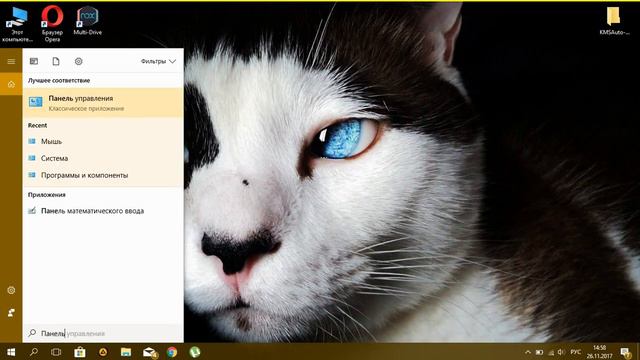Launch Microsoft Store from the taskbar
The height and width of the screenshot is (360, 640).
(80, 352)
